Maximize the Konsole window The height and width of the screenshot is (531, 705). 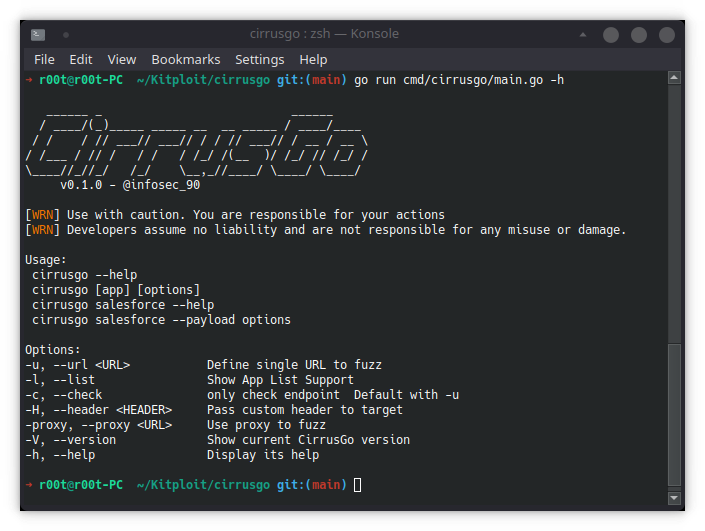(638, 35)
